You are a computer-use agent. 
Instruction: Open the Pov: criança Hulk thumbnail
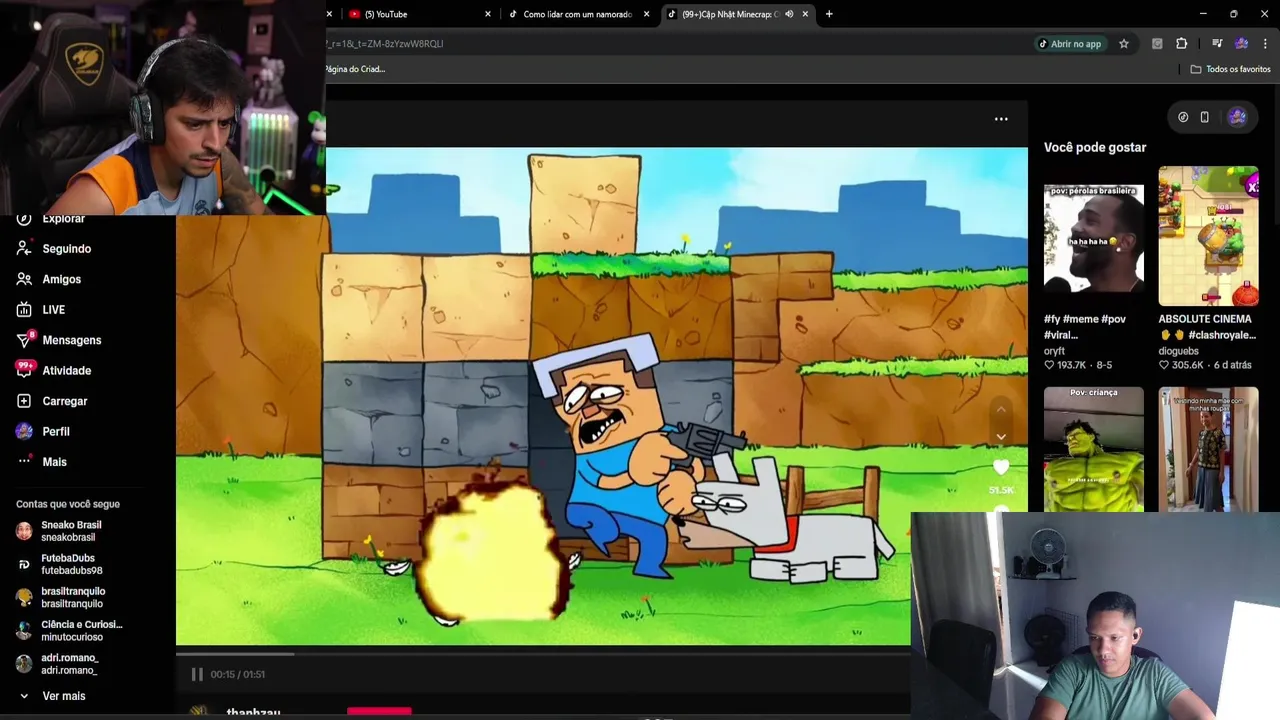click(1094, 449)
